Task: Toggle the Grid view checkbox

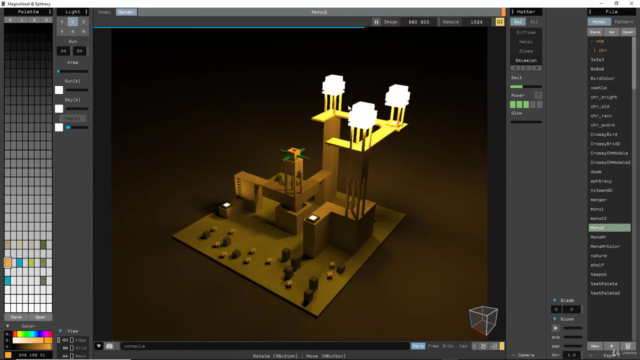Action: coord(72,348)
